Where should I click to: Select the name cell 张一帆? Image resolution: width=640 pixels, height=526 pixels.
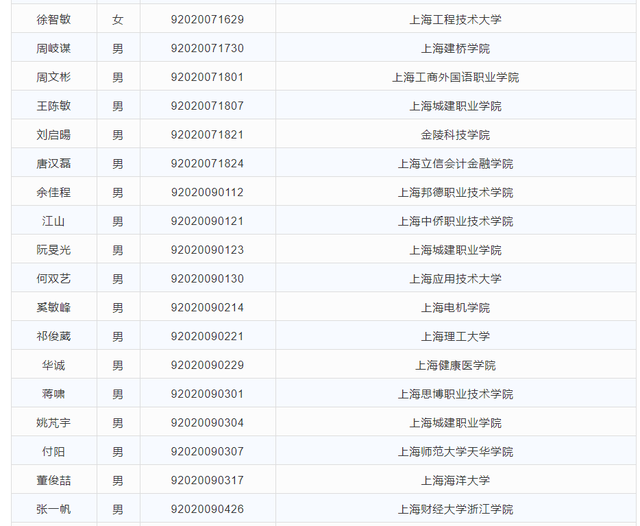click(53, 509)
